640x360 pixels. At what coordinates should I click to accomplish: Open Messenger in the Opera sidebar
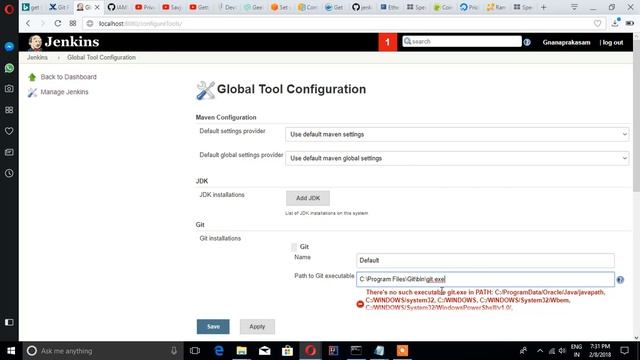(x=9, y=47)
